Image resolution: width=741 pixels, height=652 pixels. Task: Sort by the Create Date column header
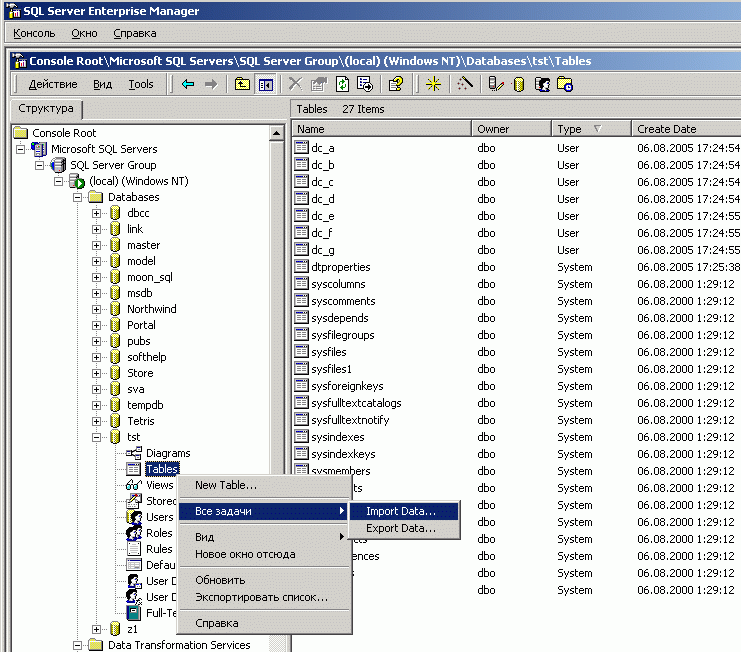686,129
